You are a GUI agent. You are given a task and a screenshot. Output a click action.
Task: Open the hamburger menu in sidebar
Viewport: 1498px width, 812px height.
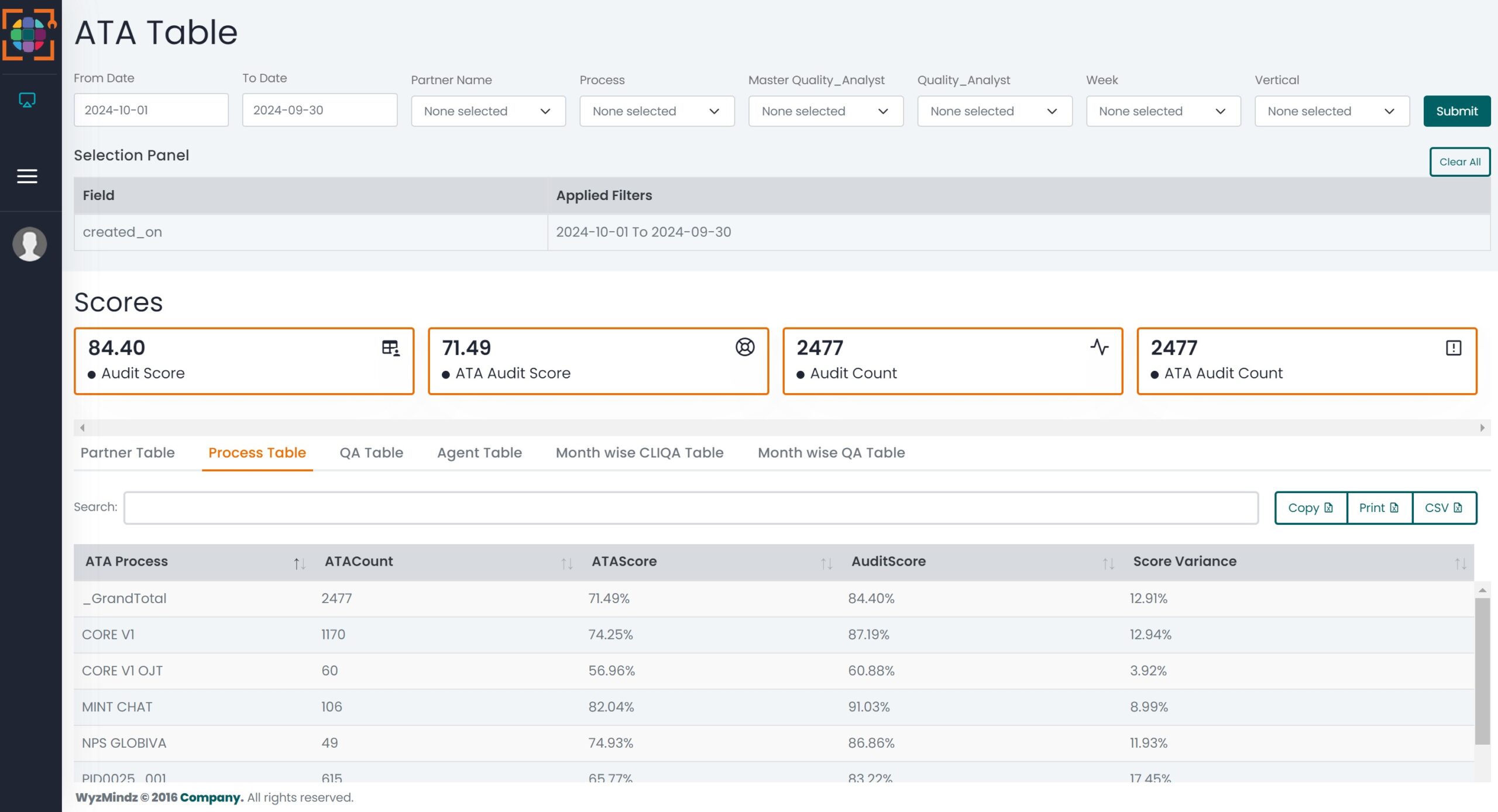(27, 176)
